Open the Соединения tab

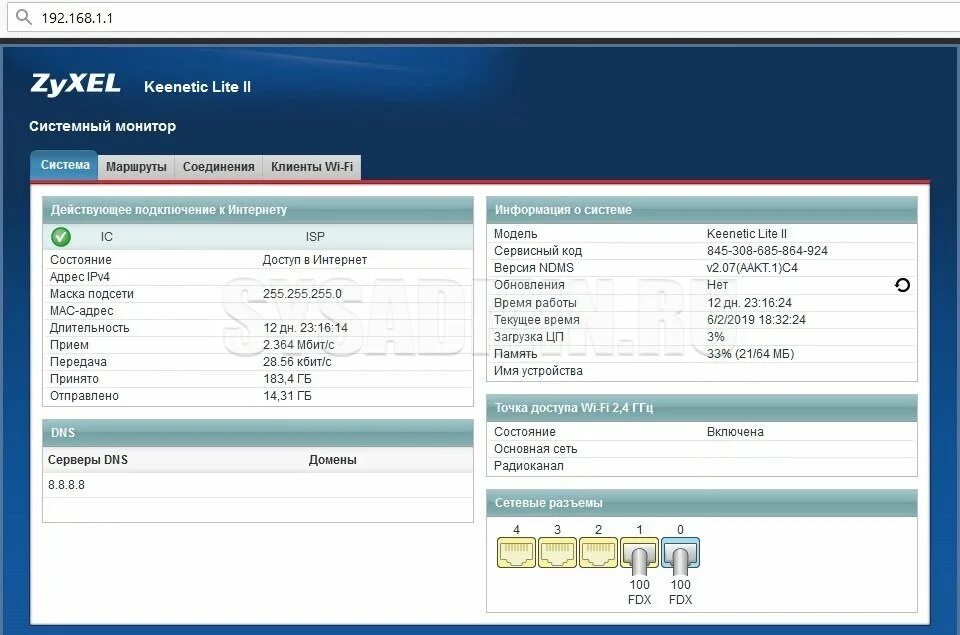218,166
